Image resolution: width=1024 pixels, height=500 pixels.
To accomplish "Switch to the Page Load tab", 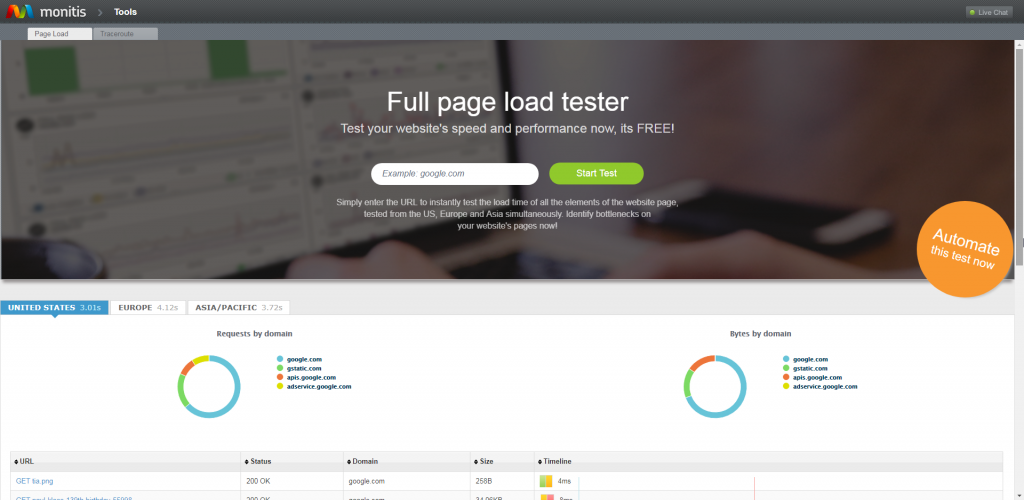I will click(59, 34).
